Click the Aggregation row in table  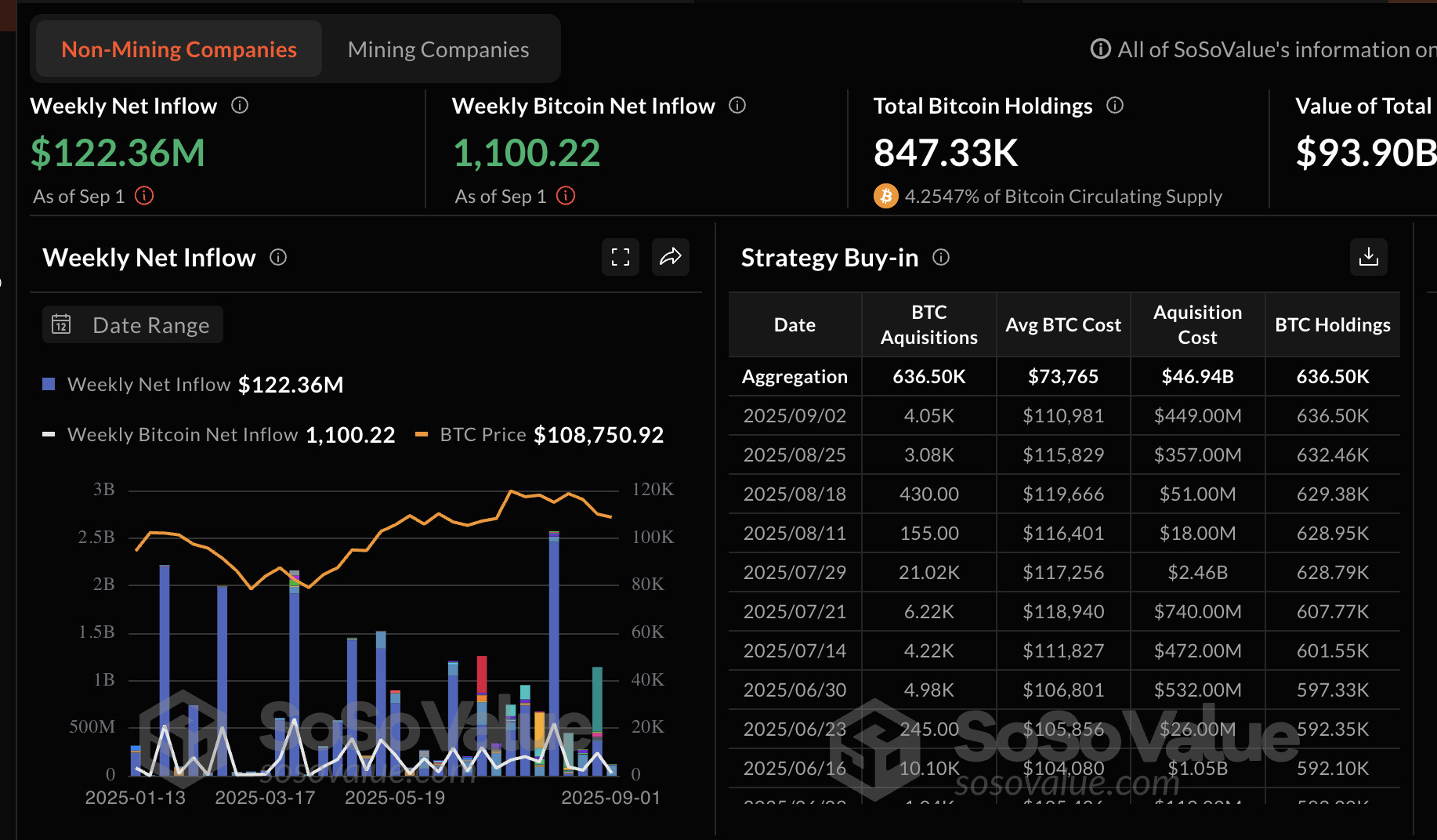(1063, 377)
